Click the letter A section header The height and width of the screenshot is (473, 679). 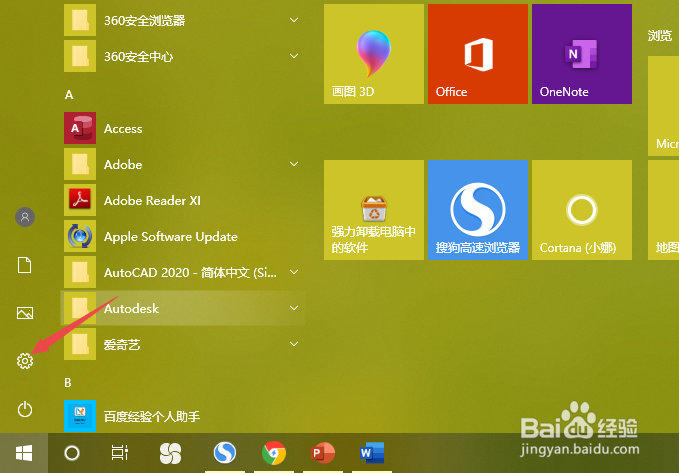pos(69,95)
